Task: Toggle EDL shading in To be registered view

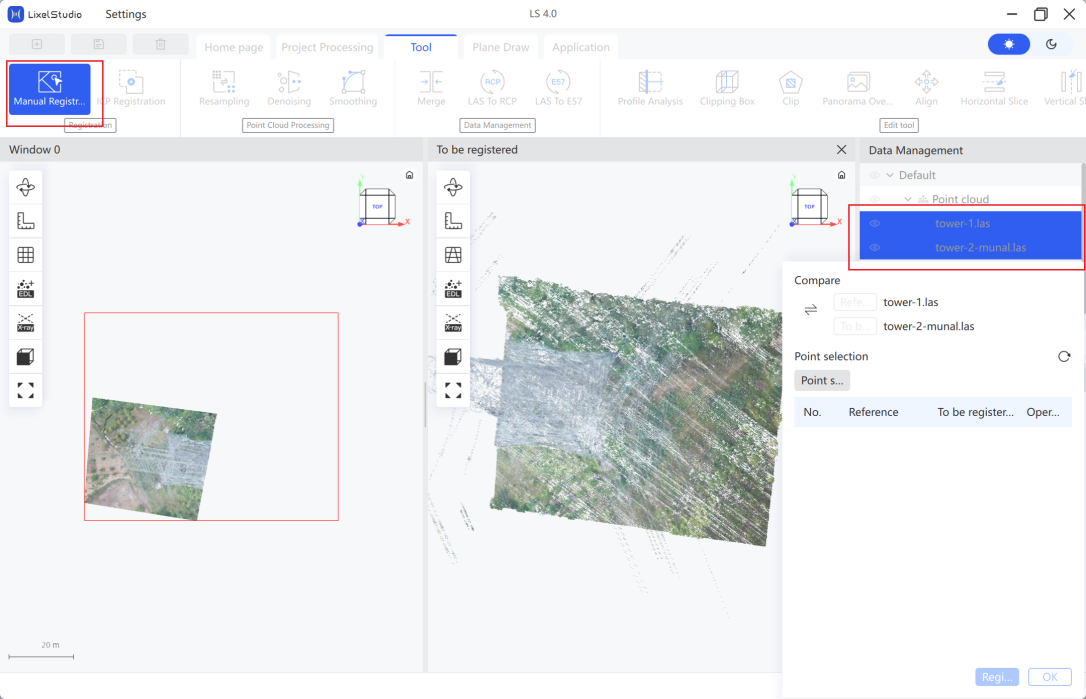Action: click(453, 289)
